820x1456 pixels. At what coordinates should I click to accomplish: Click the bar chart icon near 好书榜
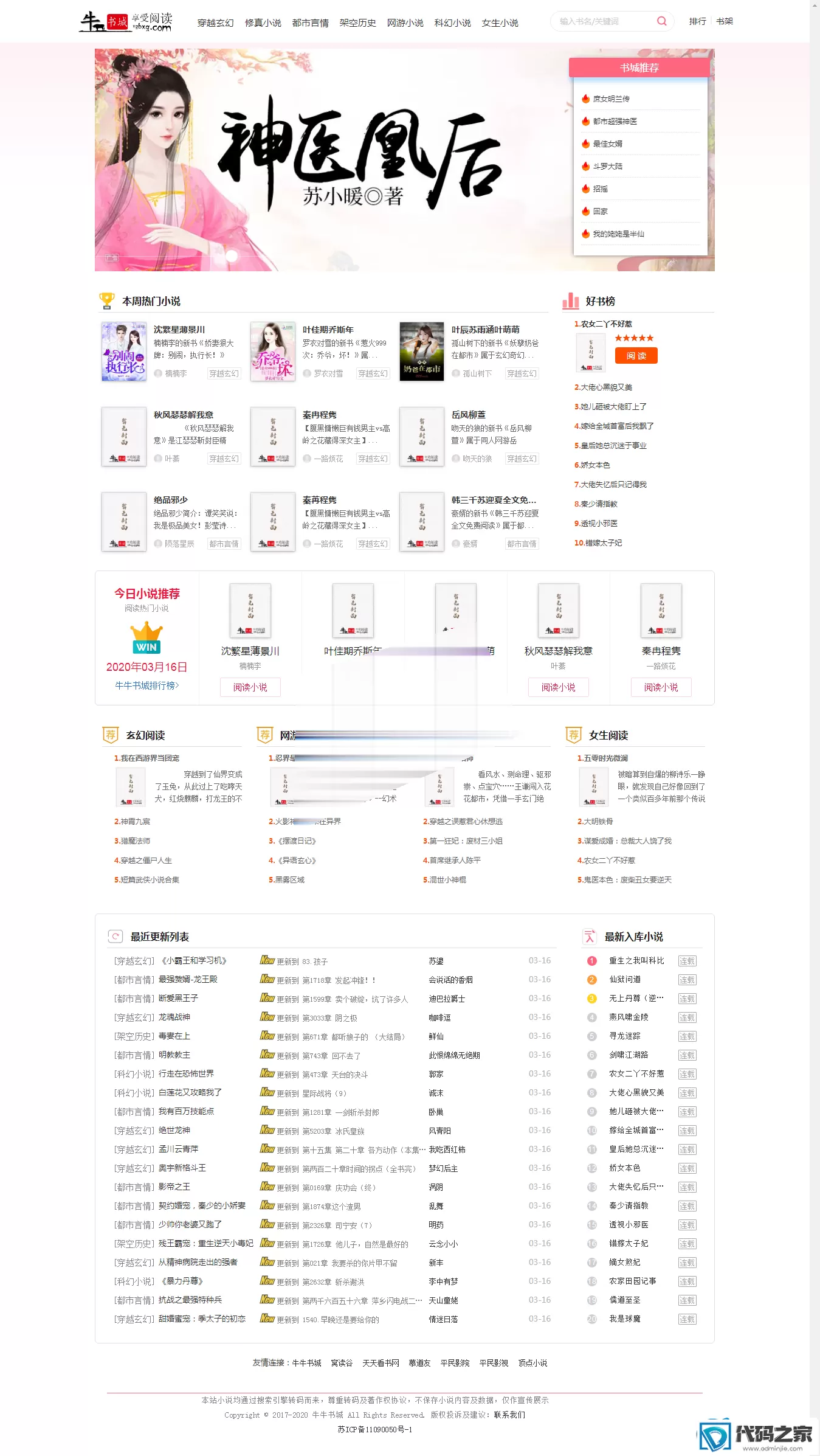tap(570, 300)
